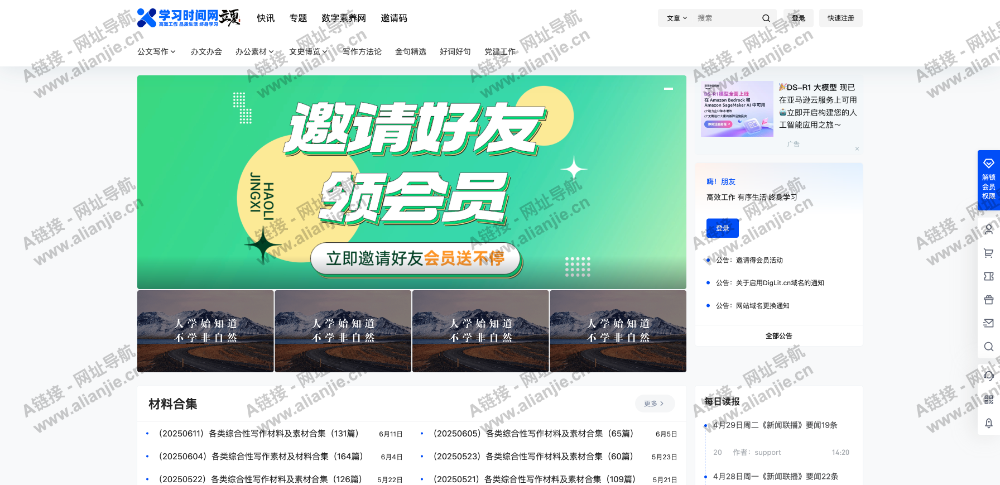Click the author name support
The height and width of the screenshot is (485, 1000).
[x=767, y=452]
